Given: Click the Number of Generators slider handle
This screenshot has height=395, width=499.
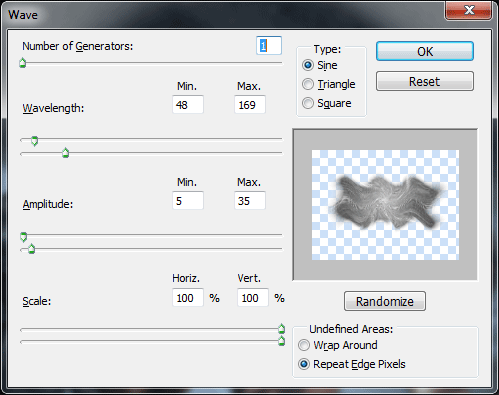Looking at the screenshot, I should point(23,63).
